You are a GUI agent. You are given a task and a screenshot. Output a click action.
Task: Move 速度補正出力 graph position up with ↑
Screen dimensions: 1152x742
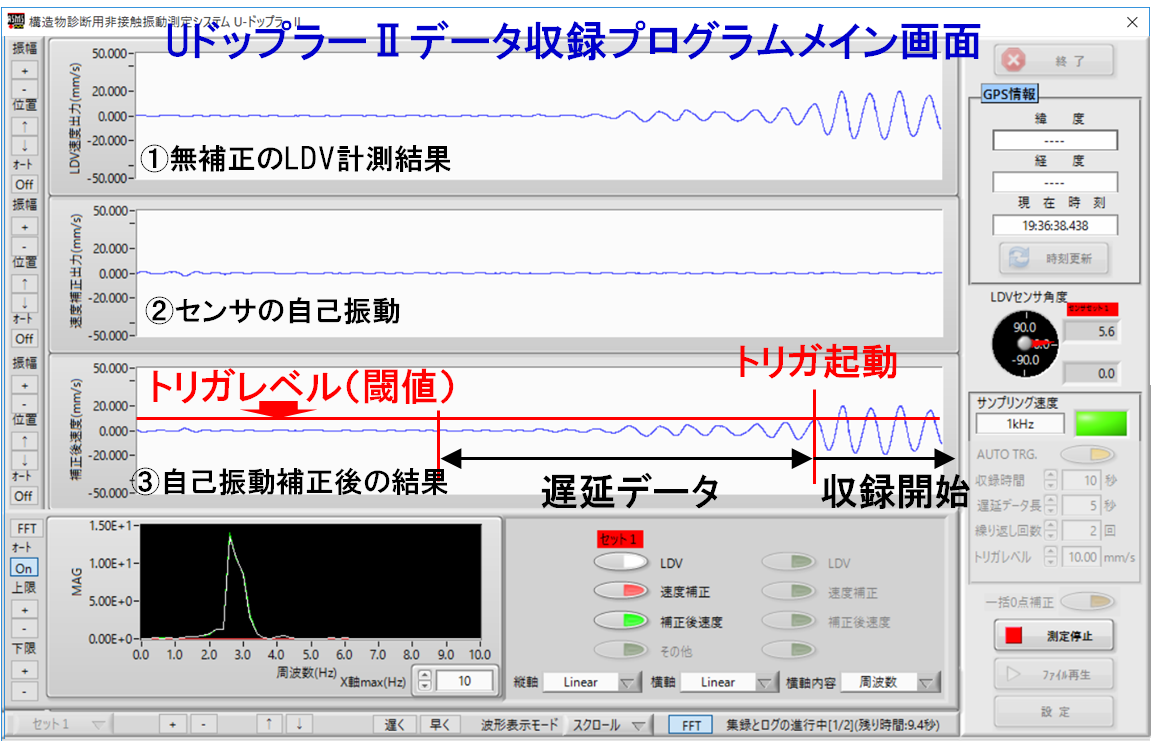[x=24, y=284]
